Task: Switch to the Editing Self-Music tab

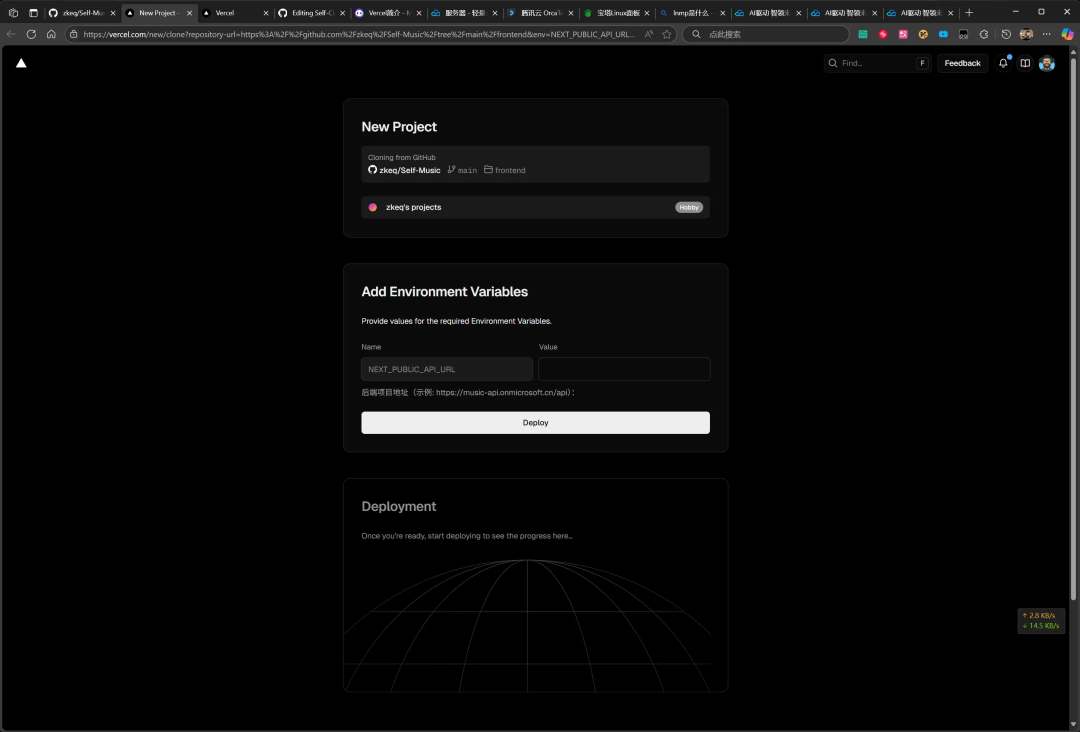Action: click(311, 13)
